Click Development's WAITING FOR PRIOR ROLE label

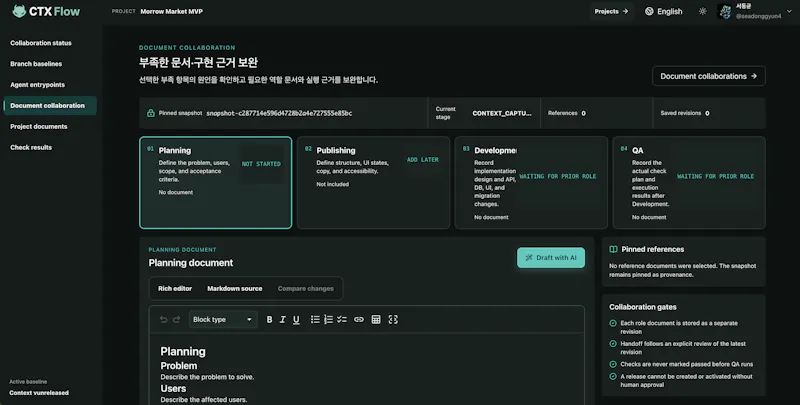pos(558,176)
